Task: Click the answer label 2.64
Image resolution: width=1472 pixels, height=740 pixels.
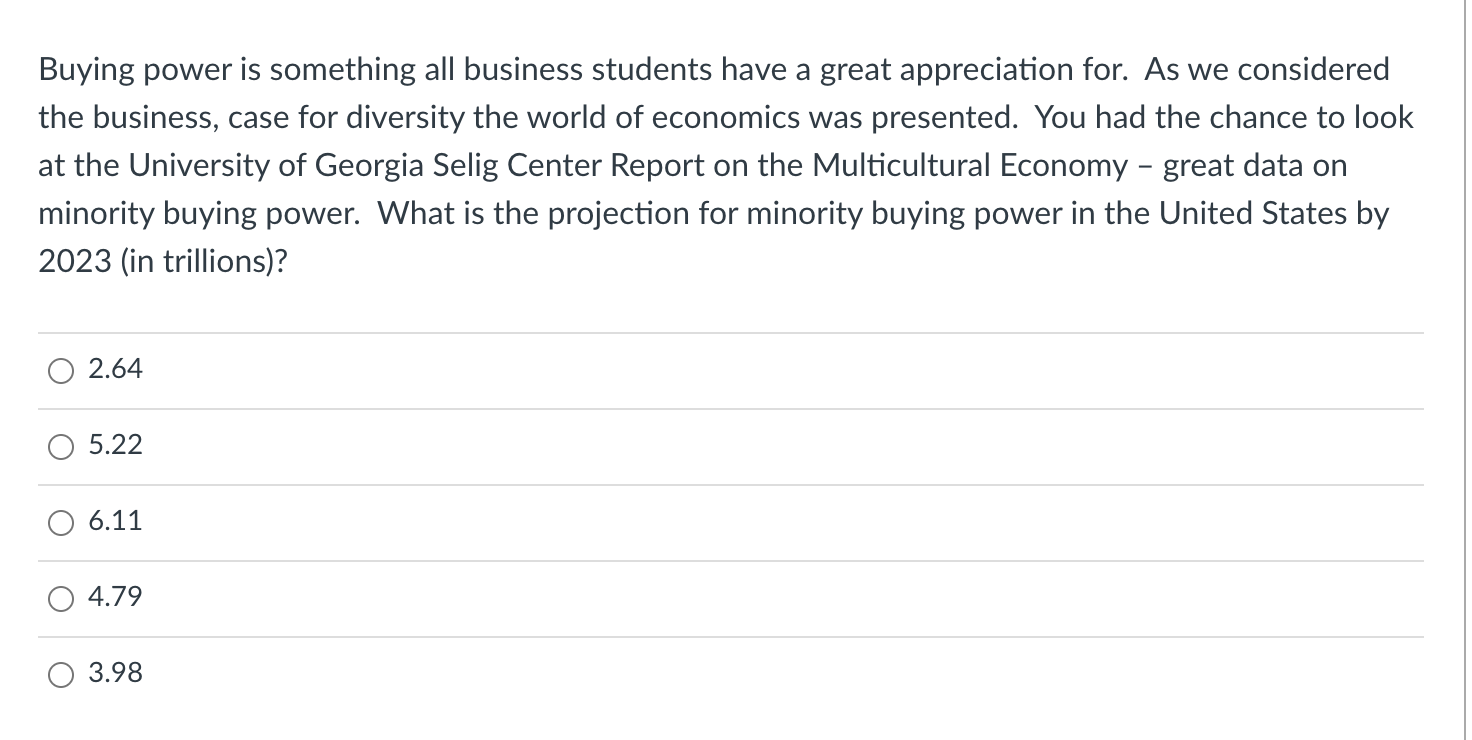Action: 114,369
